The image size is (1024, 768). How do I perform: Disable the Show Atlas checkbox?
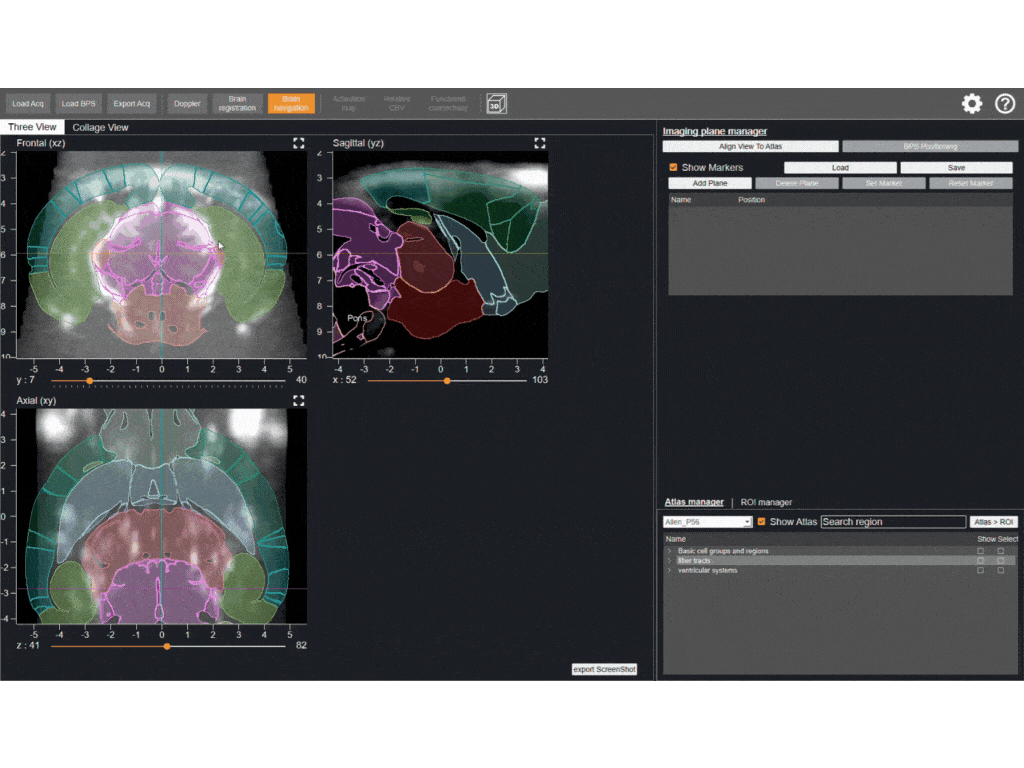(762, 521)
